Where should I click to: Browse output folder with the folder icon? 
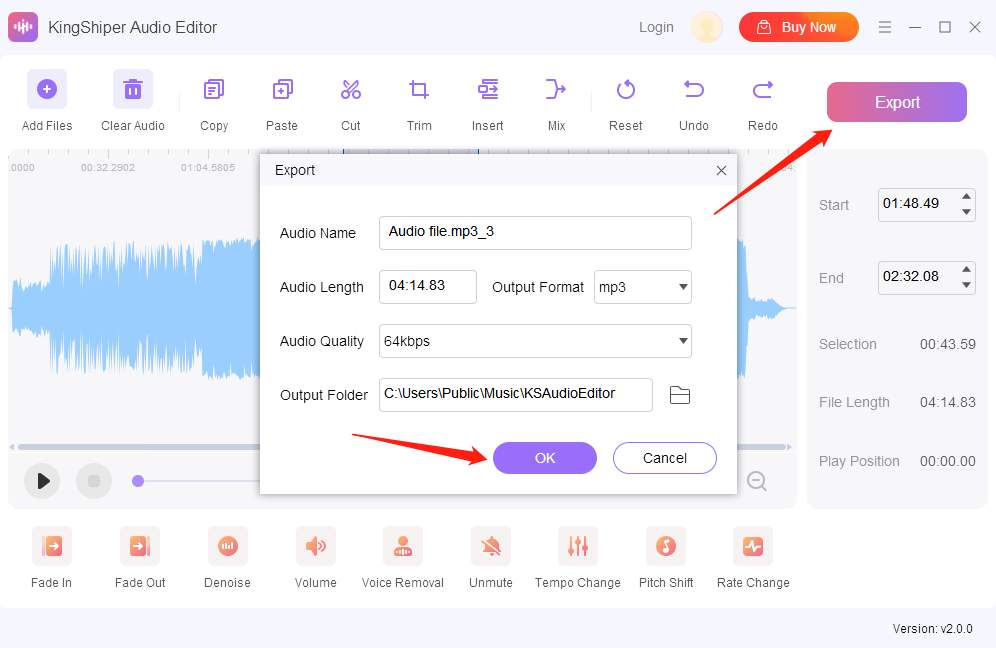tap(680, 395)
